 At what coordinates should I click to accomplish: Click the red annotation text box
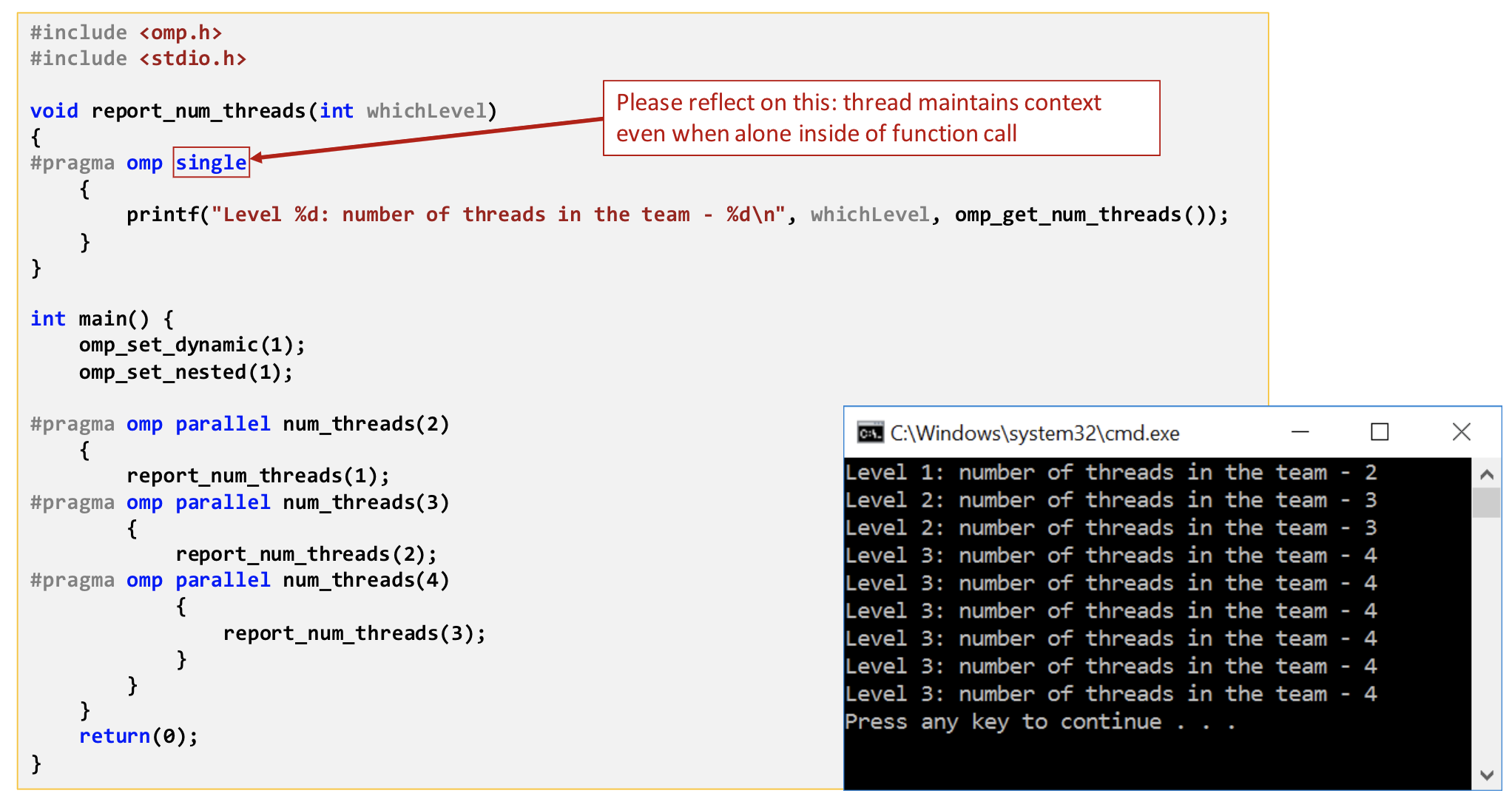point(882,118)
